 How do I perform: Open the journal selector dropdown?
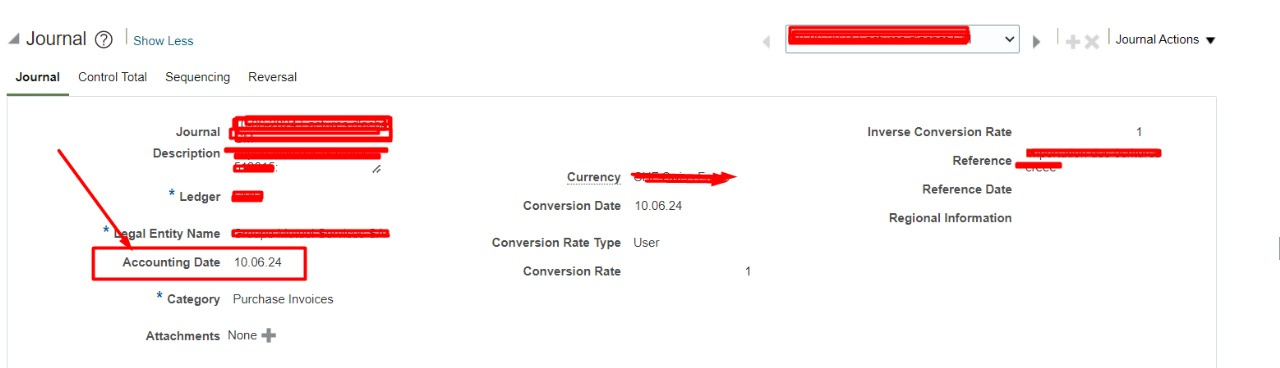902,39
